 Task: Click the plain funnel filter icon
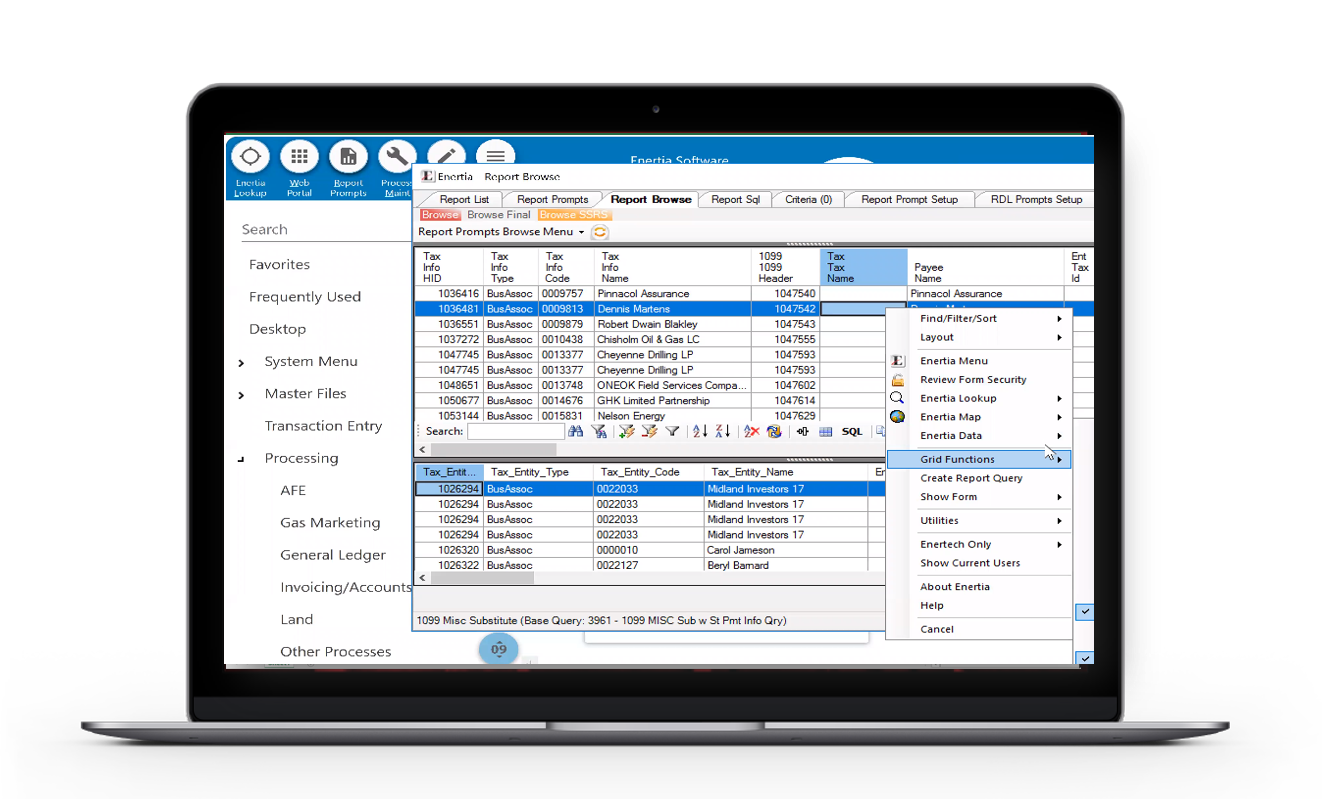point(672,431)
